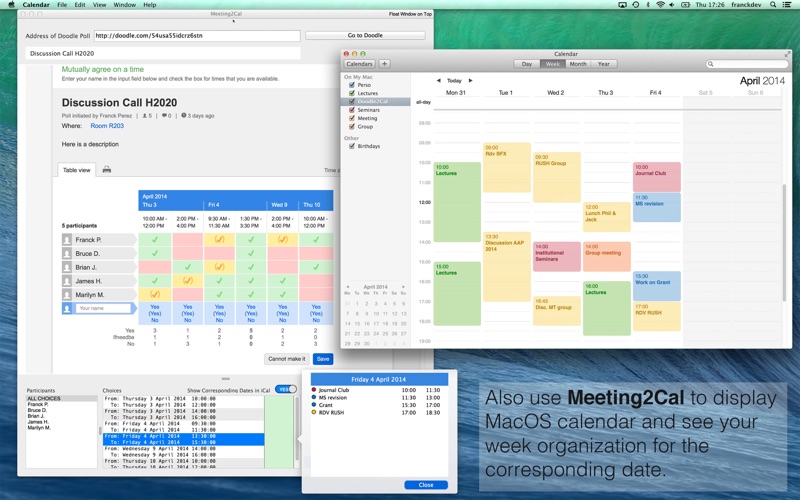Click the avatar icon next to Marilyn M.
800x500 pixels.
point(67,294)
